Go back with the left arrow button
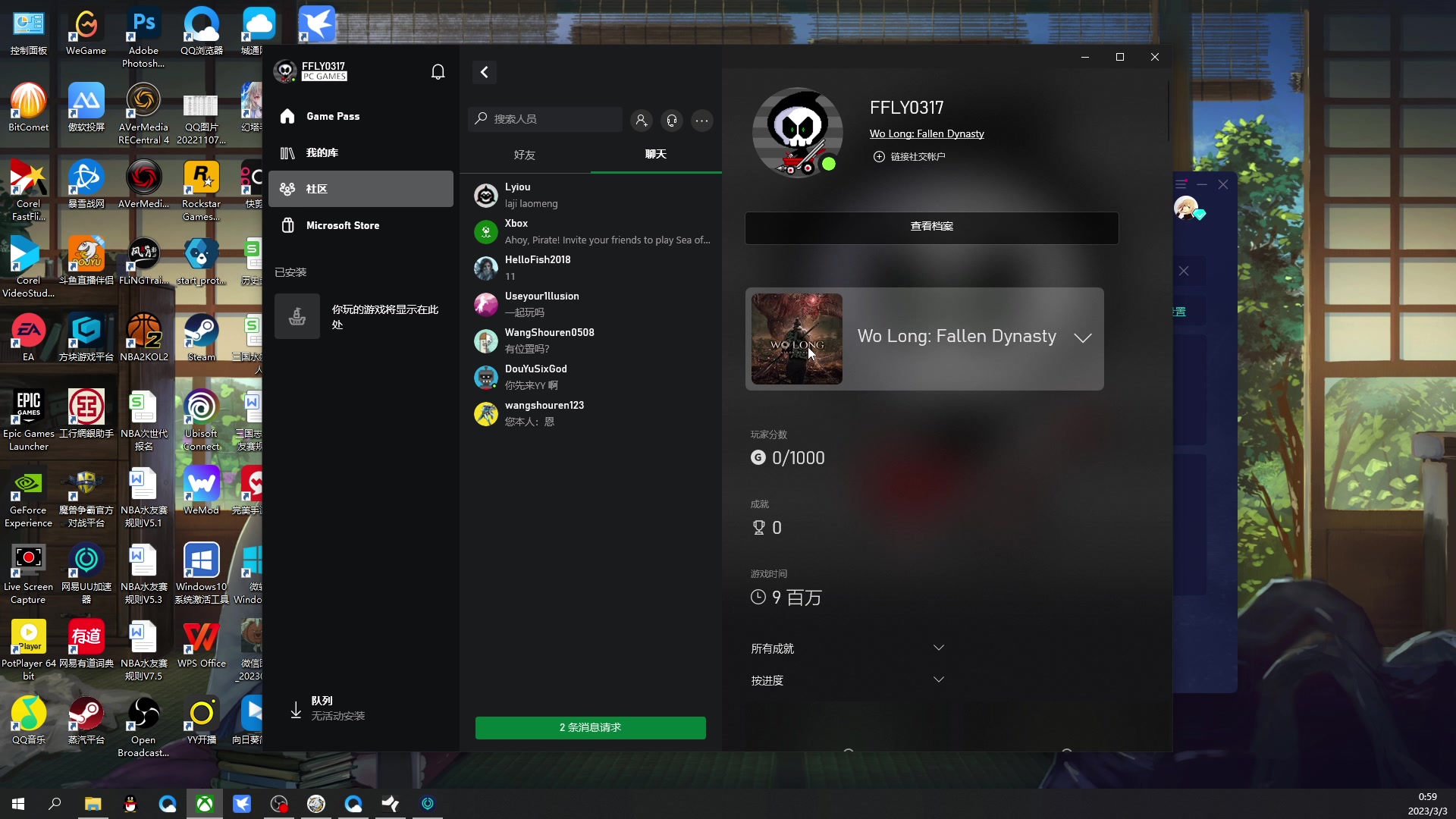The width and height of the screenshot is (1456, 819). 485,72
